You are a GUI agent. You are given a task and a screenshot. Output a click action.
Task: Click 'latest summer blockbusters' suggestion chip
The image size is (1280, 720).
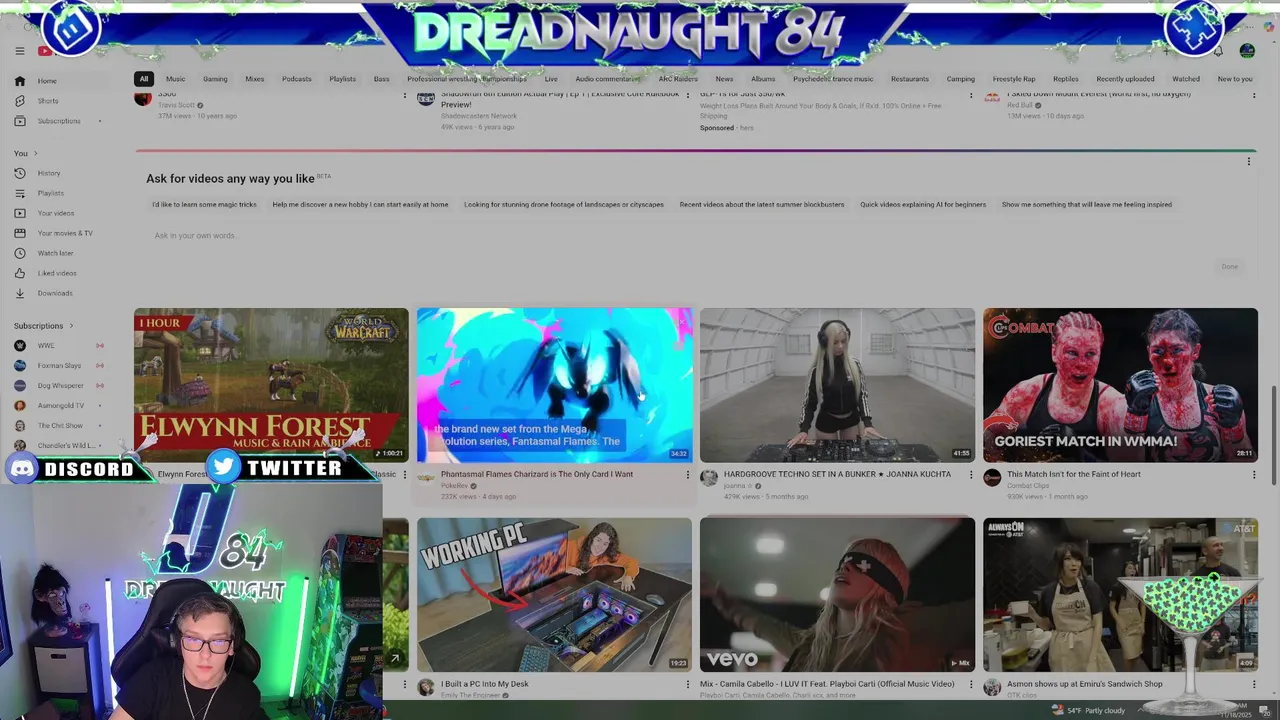pyautogui.click(x=762, y=205)
